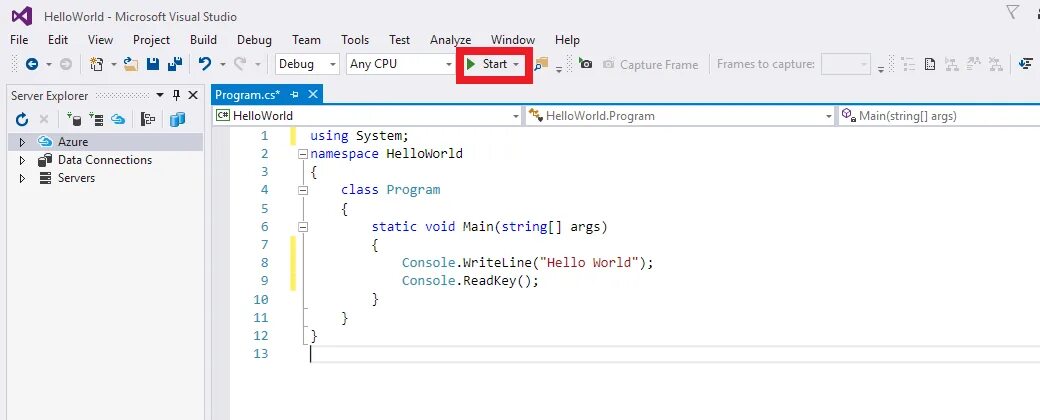Select the Data Connections tree item
This screenshot has height=420, width=1040.
[105, 160]
